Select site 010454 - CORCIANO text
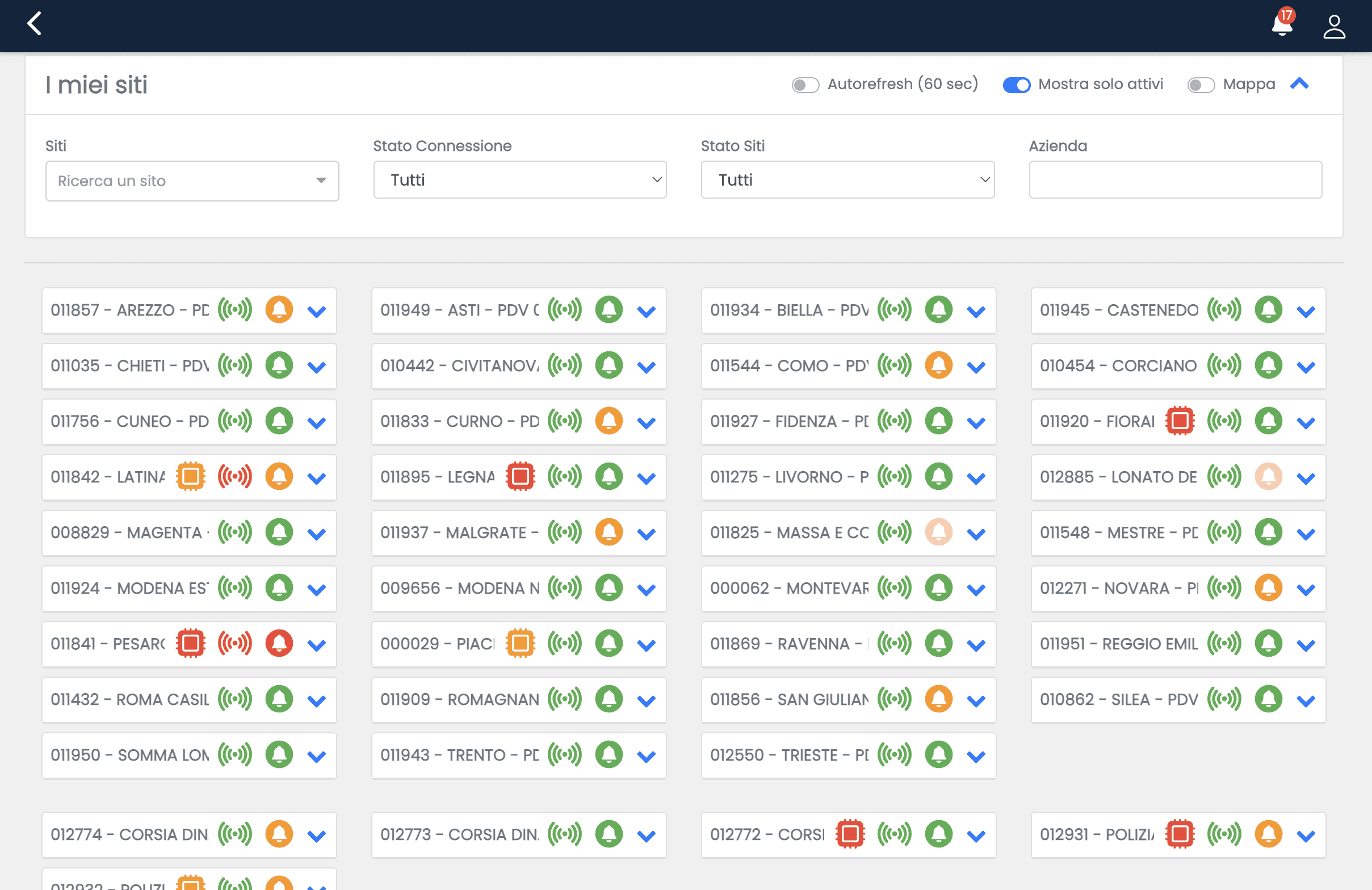Viewport: 1372px width, 890px height. [1118, 366]
